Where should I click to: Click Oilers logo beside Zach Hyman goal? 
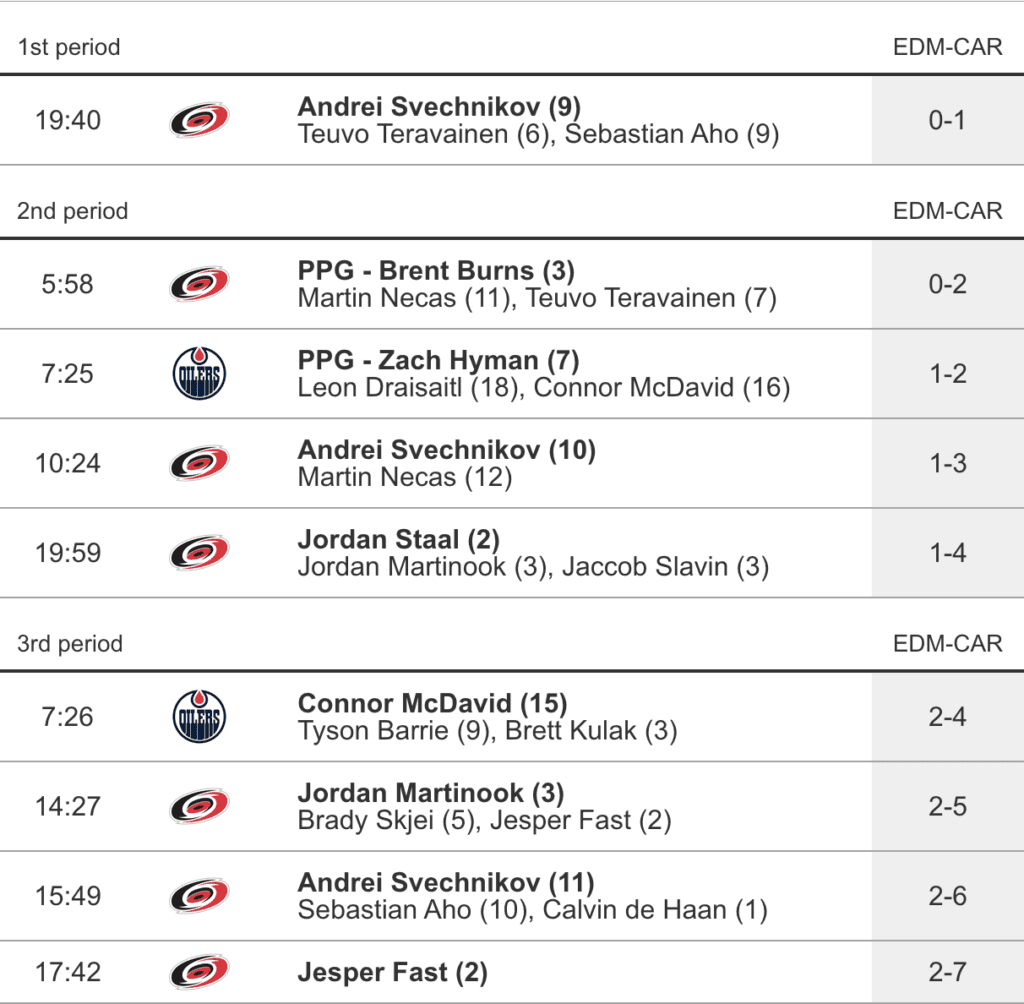[x=199, y=374]
